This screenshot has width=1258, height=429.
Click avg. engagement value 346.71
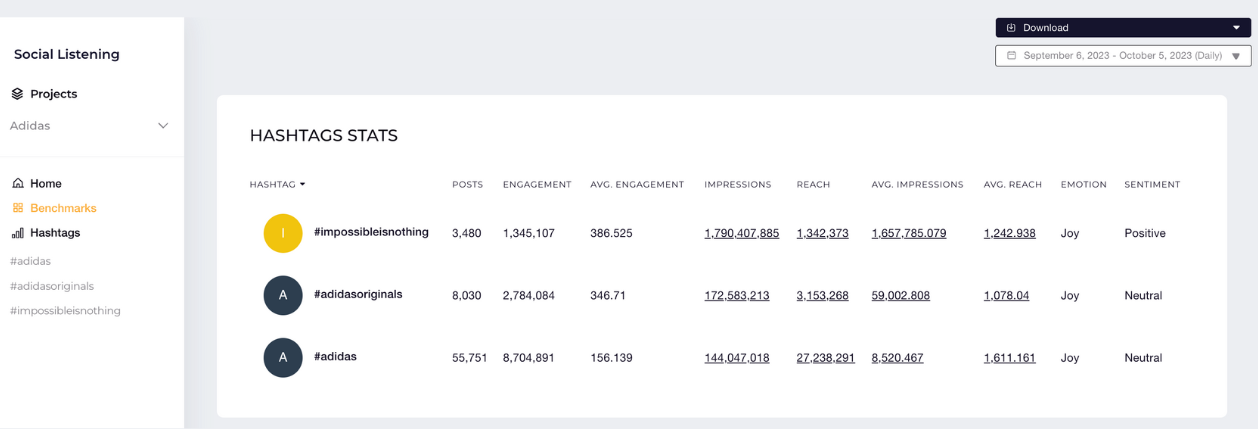(x=608, y=296)
